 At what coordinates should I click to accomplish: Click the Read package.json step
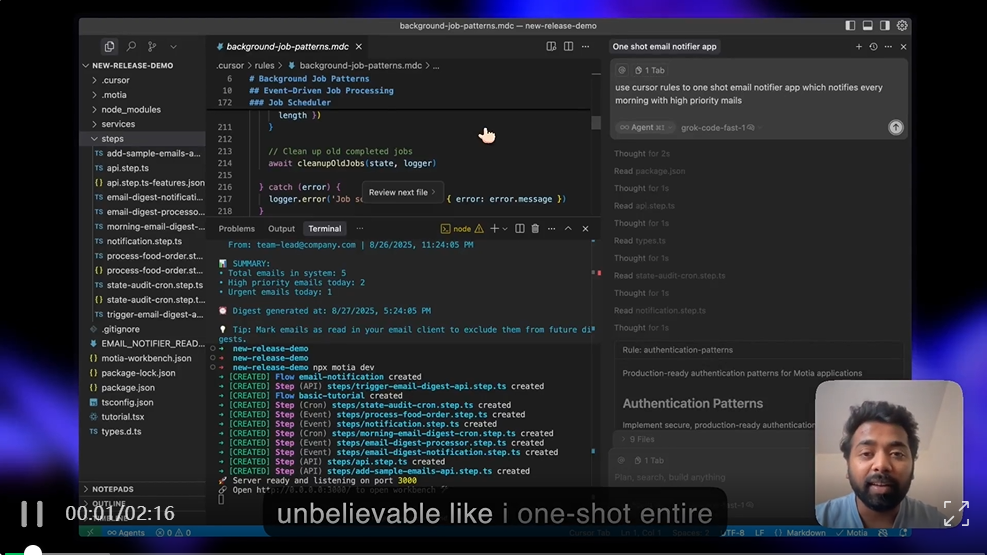click(x=650, y=171)
